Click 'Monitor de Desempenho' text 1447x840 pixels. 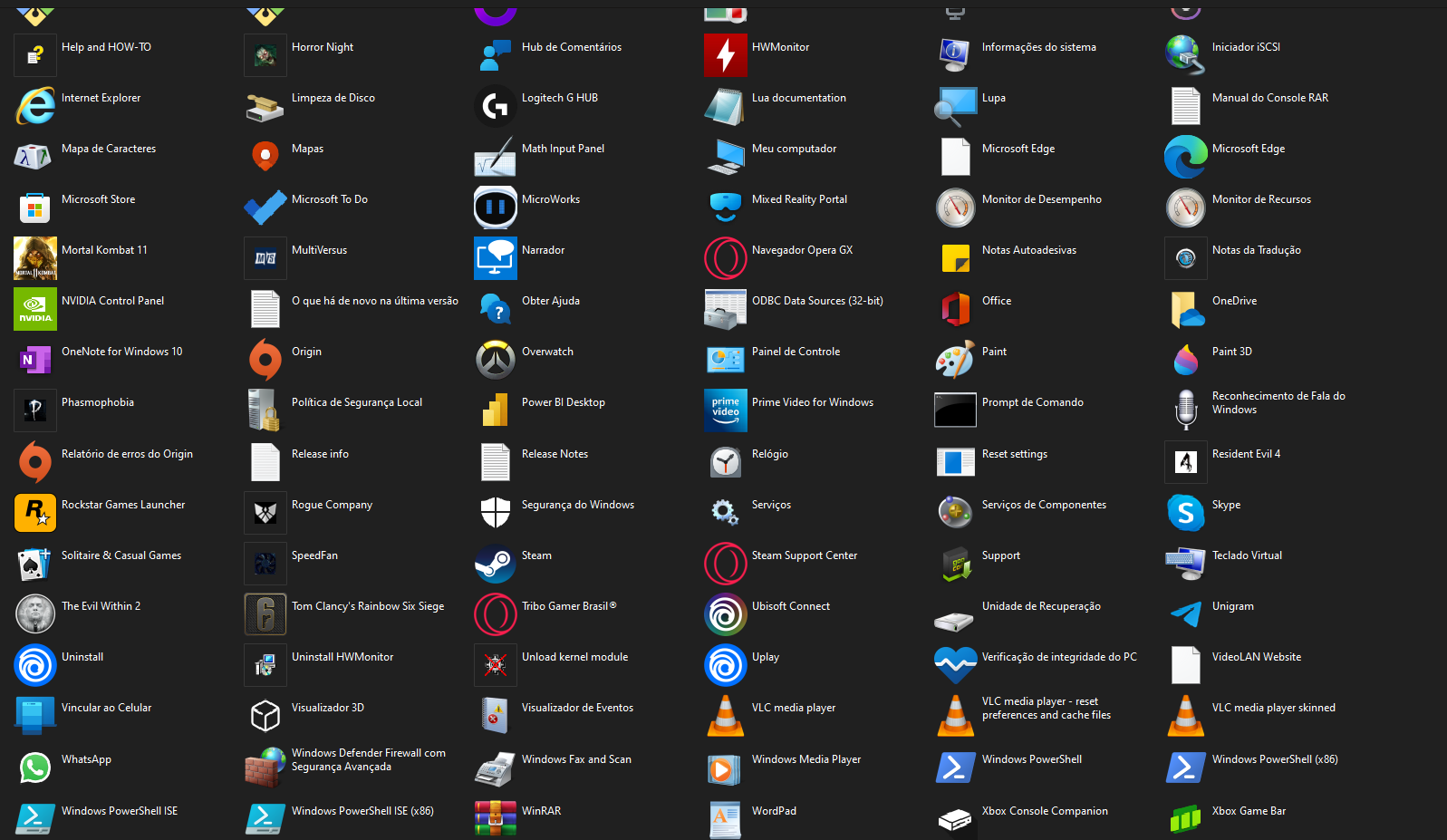pos(1042,199)
